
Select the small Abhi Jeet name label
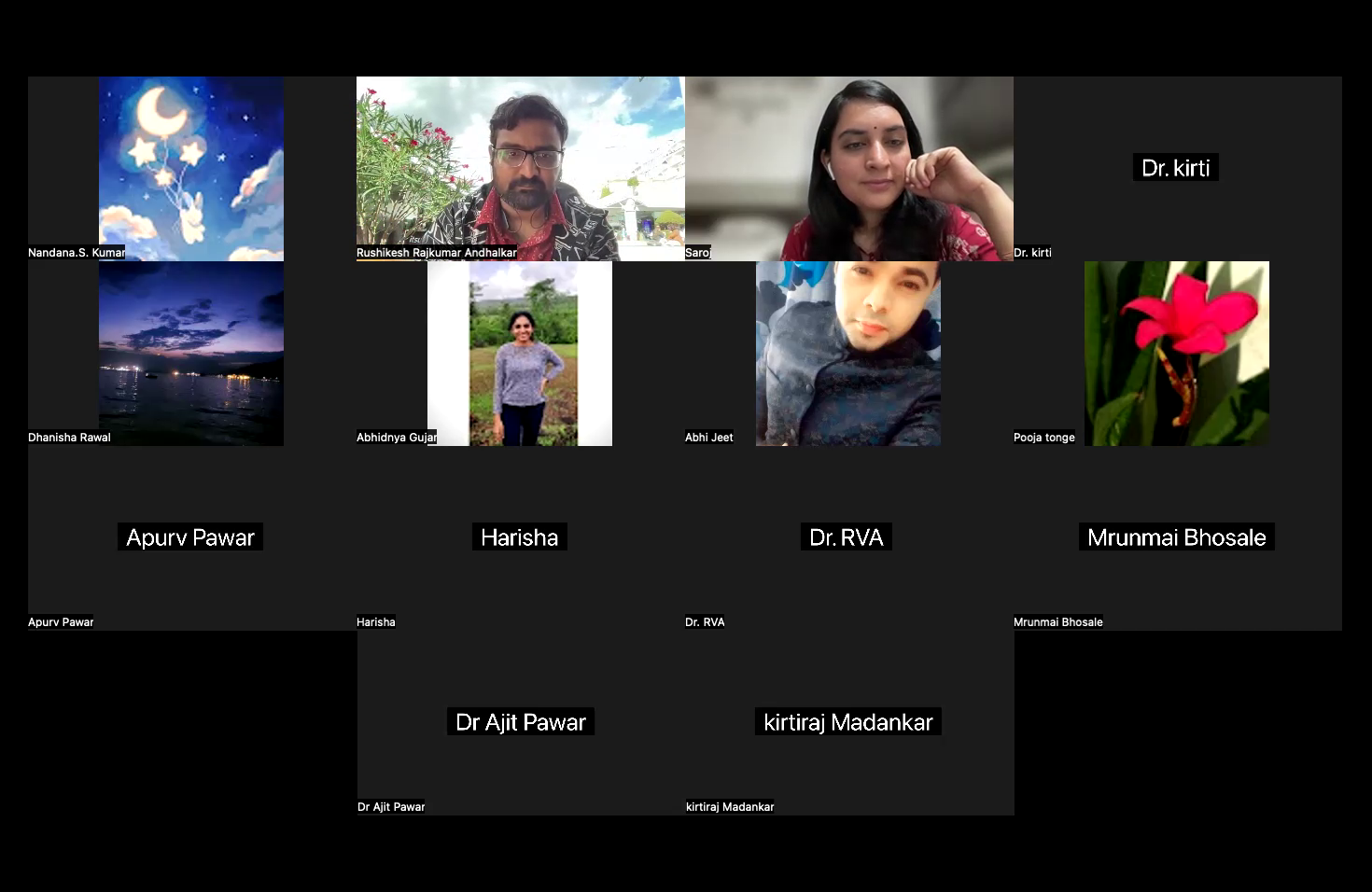tap(708, 438)
